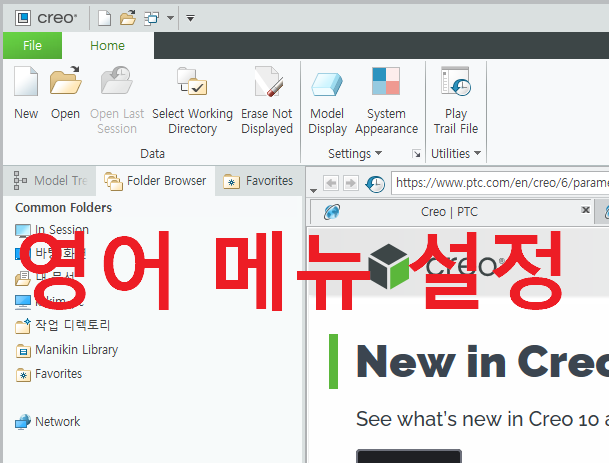The image size is (609, 463).
Task: Open 작업 디렉토리 working directory folder
Action: [63, 325]
